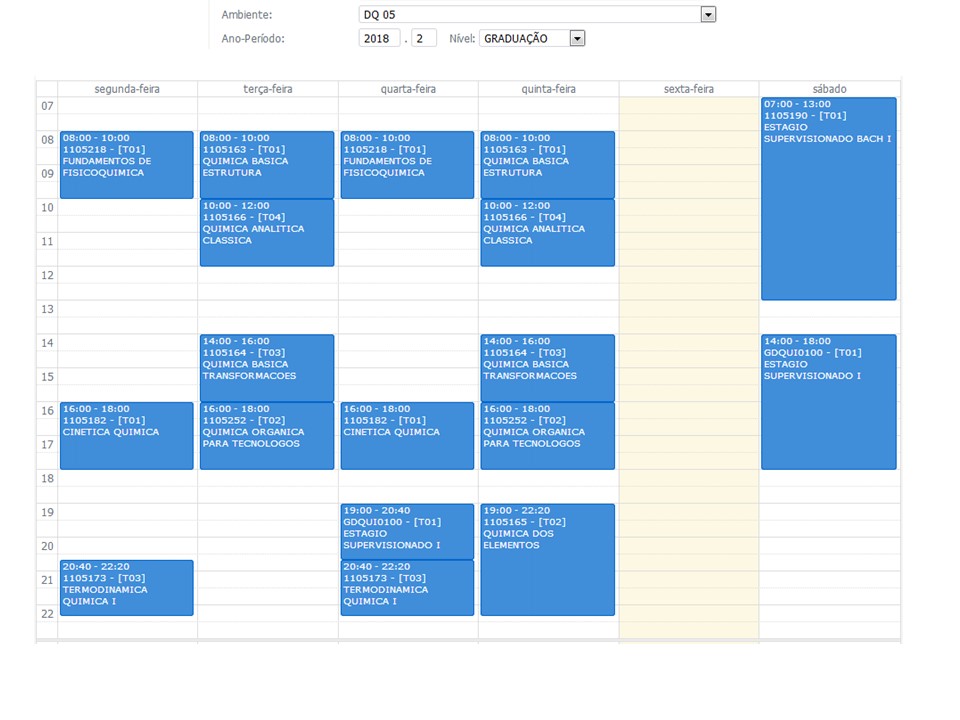The width and height of the screenshot is (960, 720).
Task: Select the sexta-feira column header
Action: [688, 89]
